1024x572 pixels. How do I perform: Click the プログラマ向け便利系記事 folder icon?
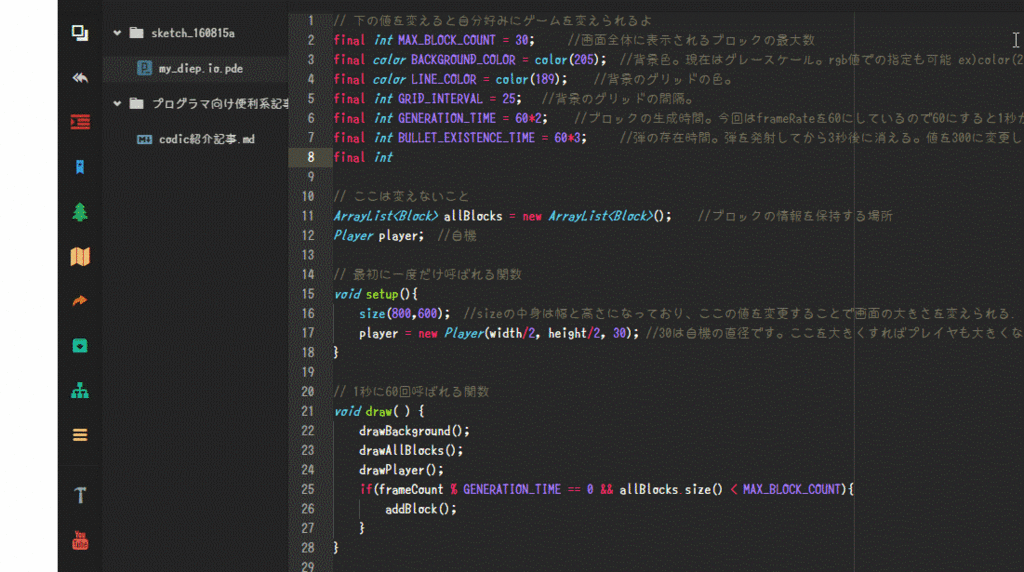click(136, 103)
